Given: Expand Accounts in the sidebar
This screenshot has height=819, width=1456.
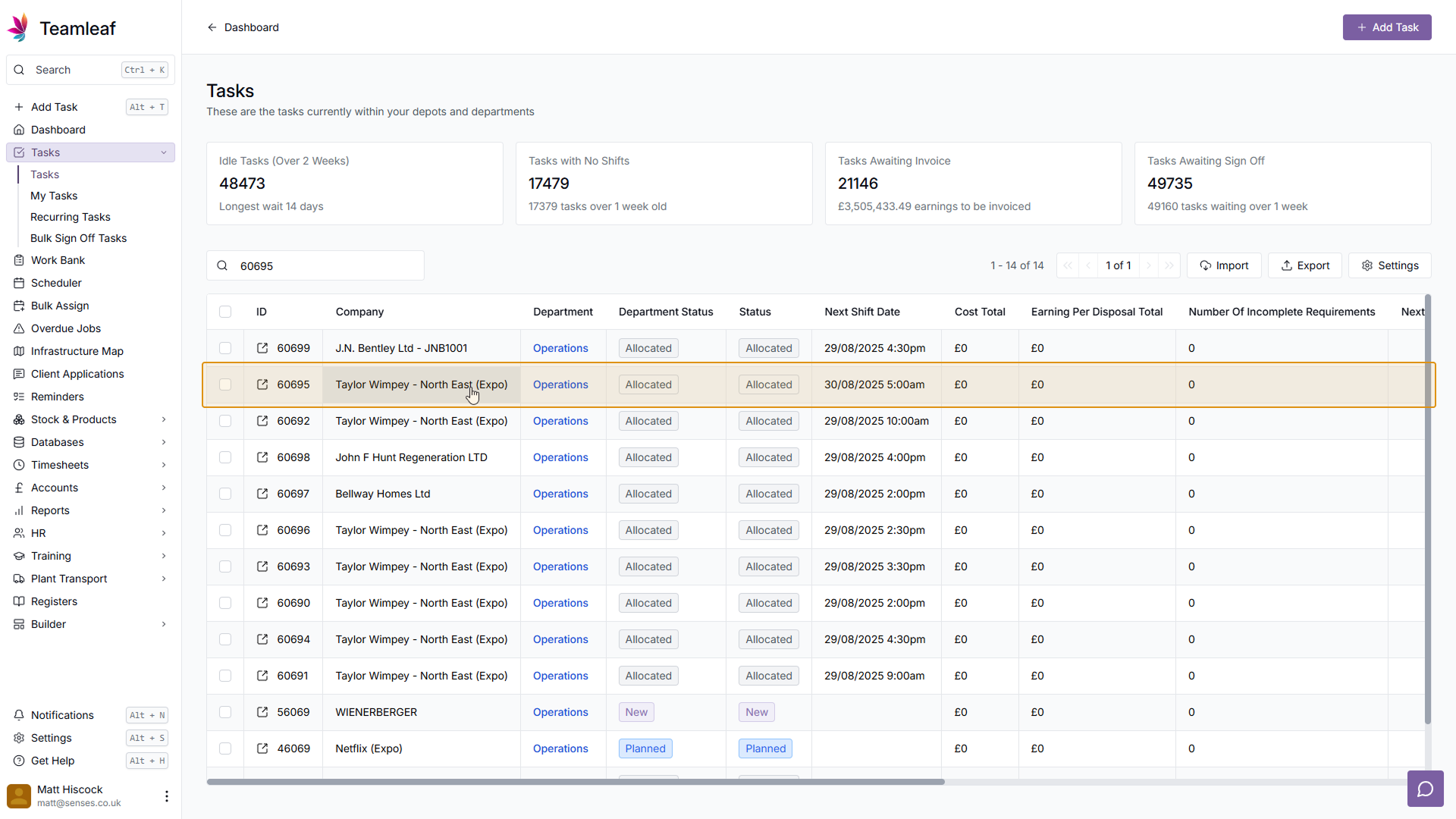Looking at the screenshot, I should click(164, 488).
